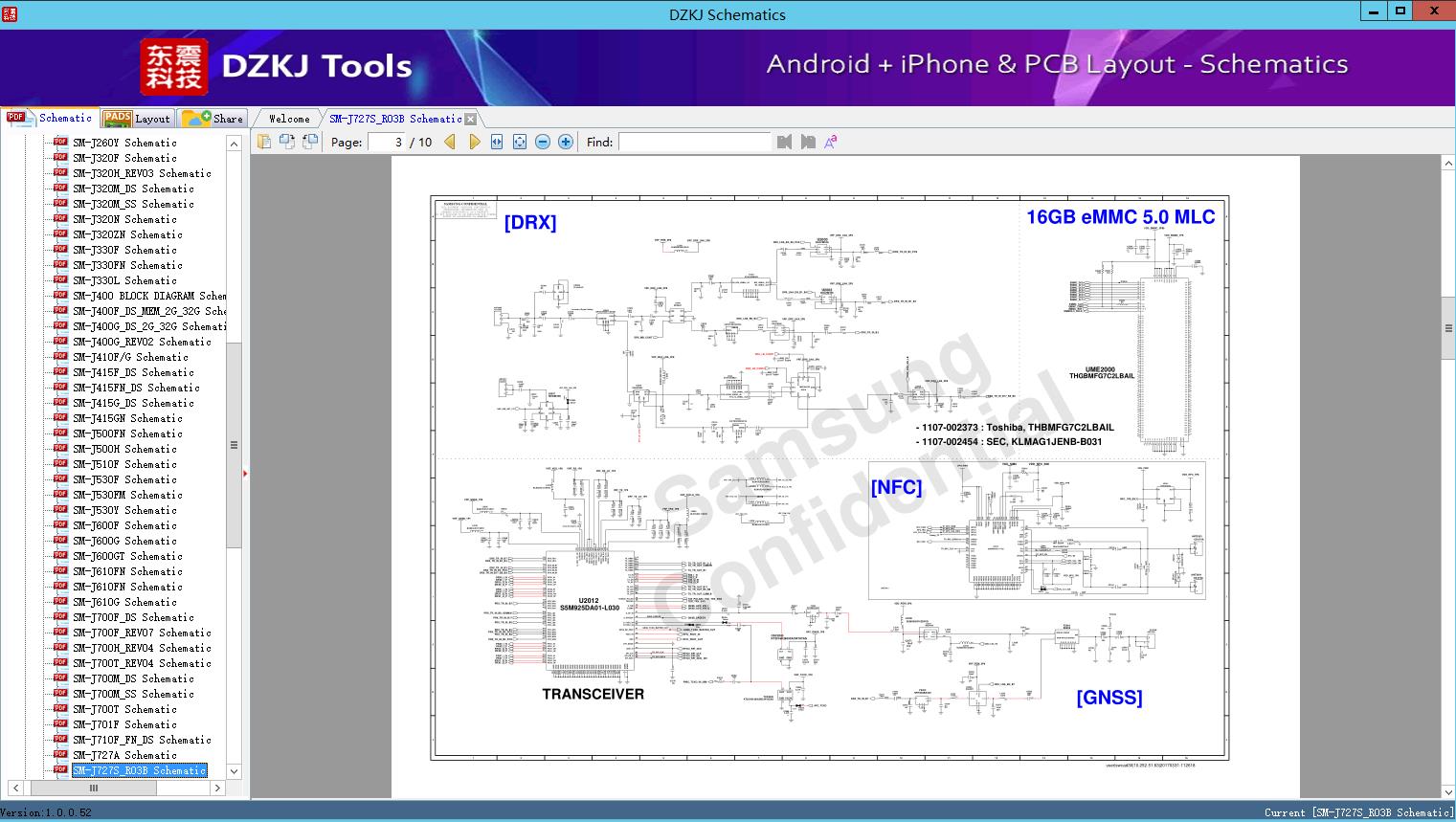
Task: Collapse the left panel with the red splitter arrow
Action: [246, 473]
